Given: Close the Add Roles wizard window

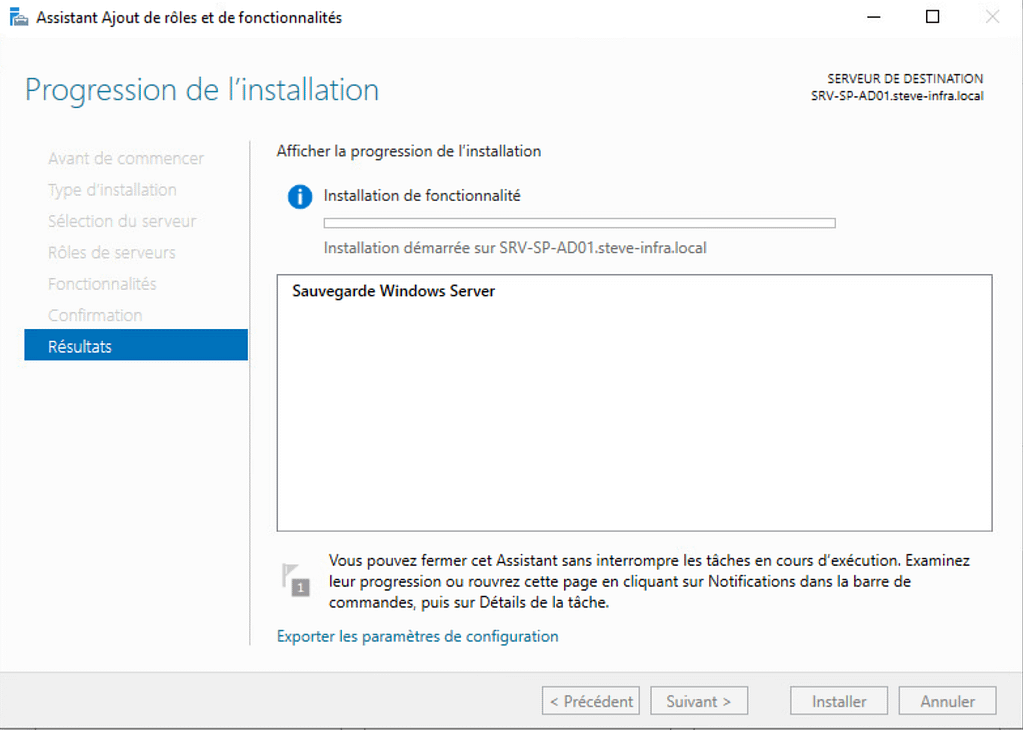Looking at the screenshot, I should 992,17.
